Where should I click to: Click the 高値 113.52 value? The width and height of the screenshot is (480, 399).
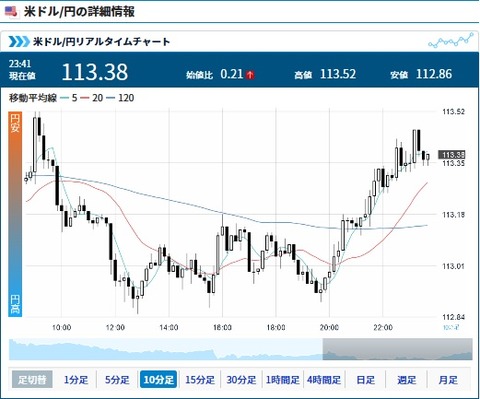pos(338,74)
